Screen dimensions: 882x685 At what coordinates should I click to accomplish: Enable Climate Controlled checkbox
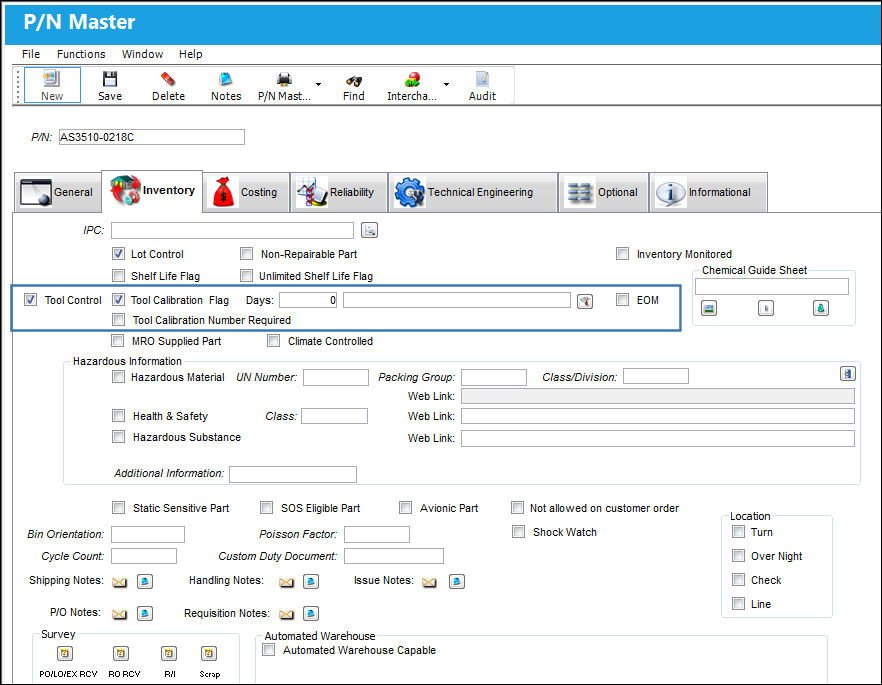[x=273, y=341]
